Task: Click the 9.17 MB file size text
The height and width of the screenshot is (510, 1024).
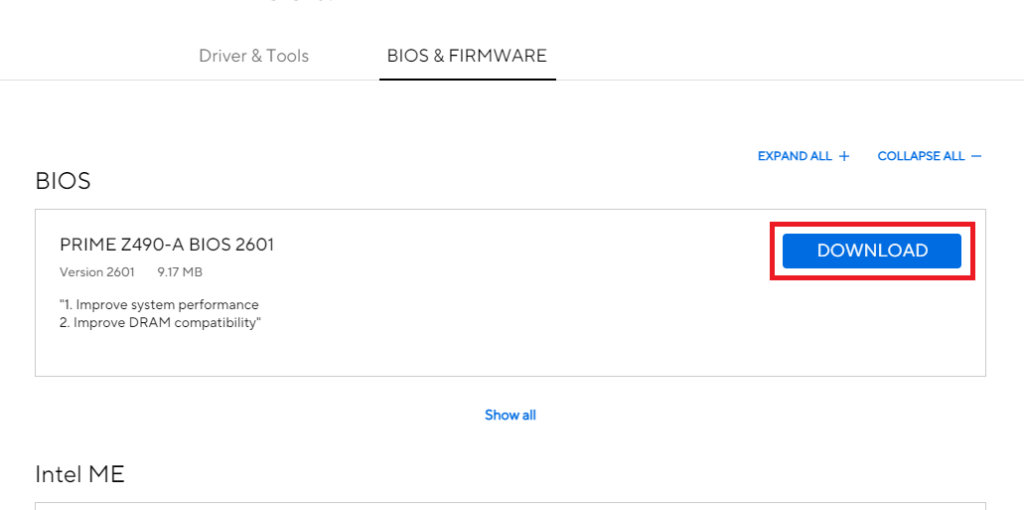Action: (180, 272)
